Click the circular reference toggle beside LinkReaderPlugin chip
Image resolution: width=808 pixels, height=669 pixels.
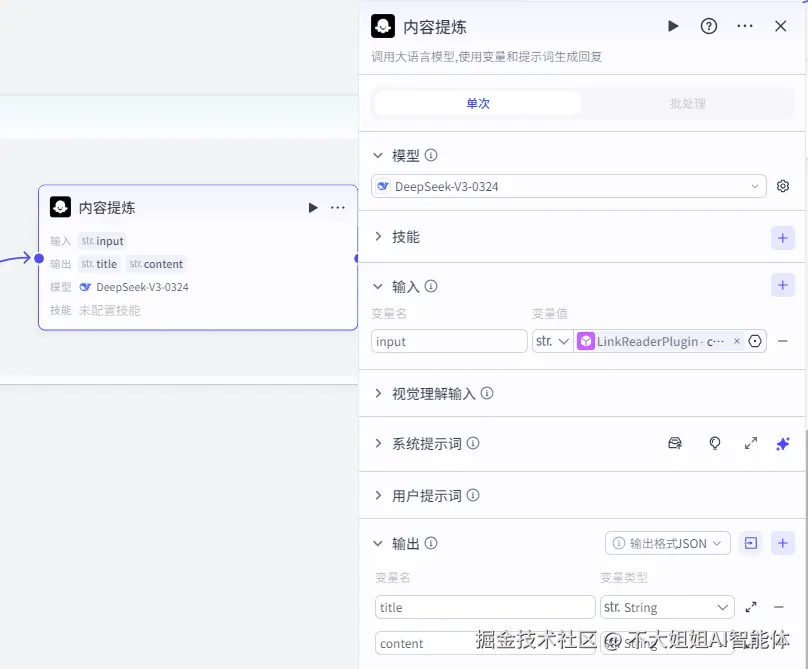point(757,341)
